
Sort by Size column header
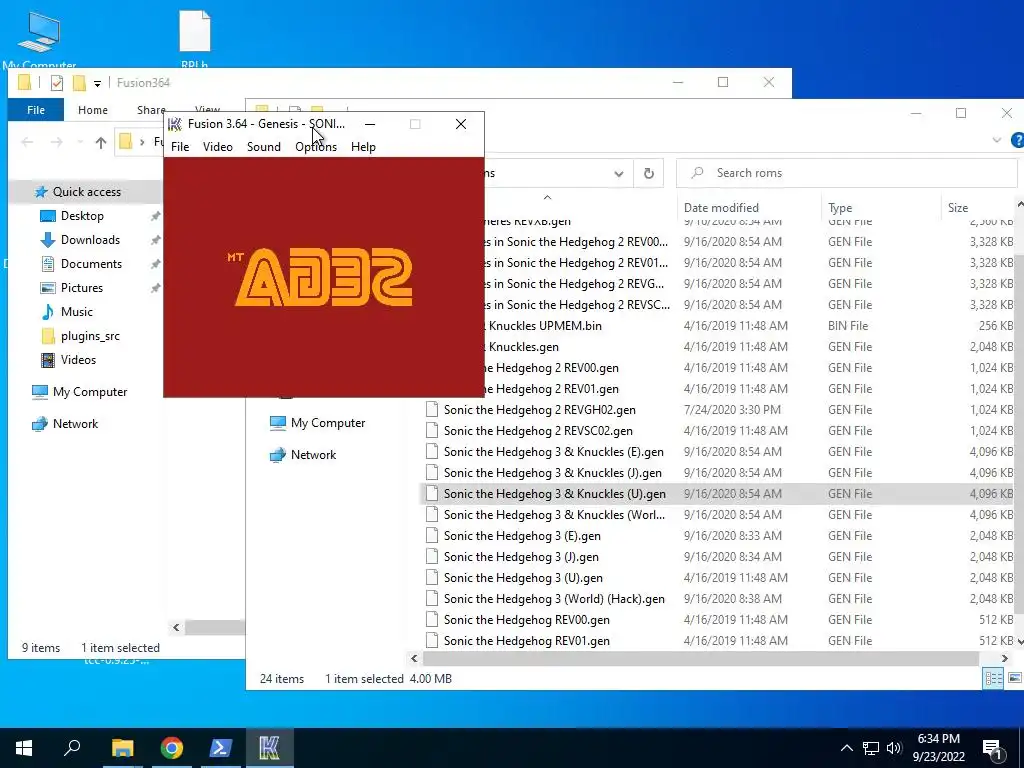point(958,208)
